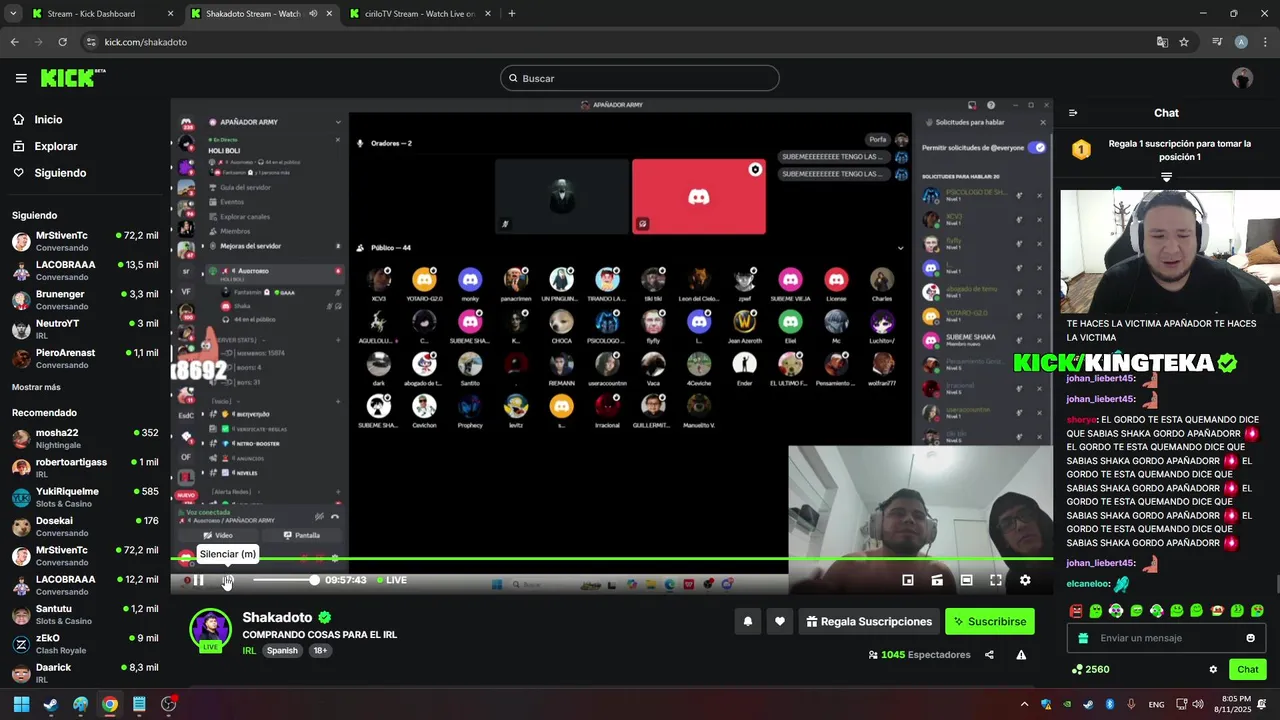Open MrStivenTc in Siguiendo list

(85, 241)
